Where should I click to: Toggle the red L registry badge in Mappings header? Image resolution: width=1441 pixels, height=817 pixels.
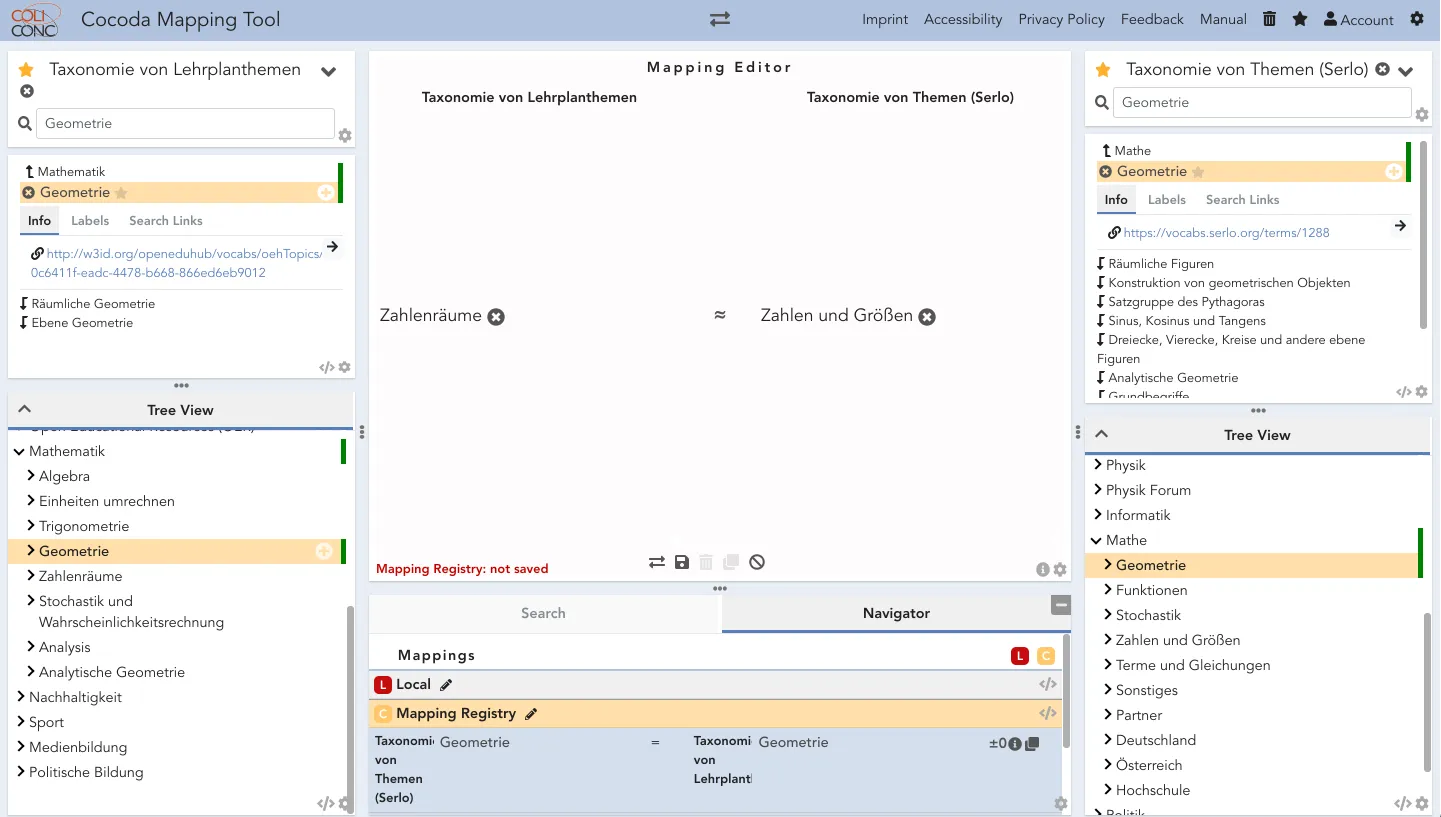[1020, 656]
